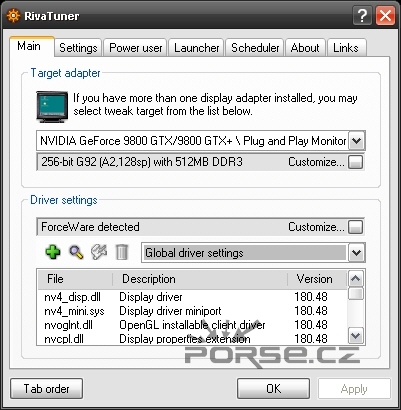Expand the Global driver settings dropdown arrow
The width and height of the screenshot is (401, 410).
356,253
